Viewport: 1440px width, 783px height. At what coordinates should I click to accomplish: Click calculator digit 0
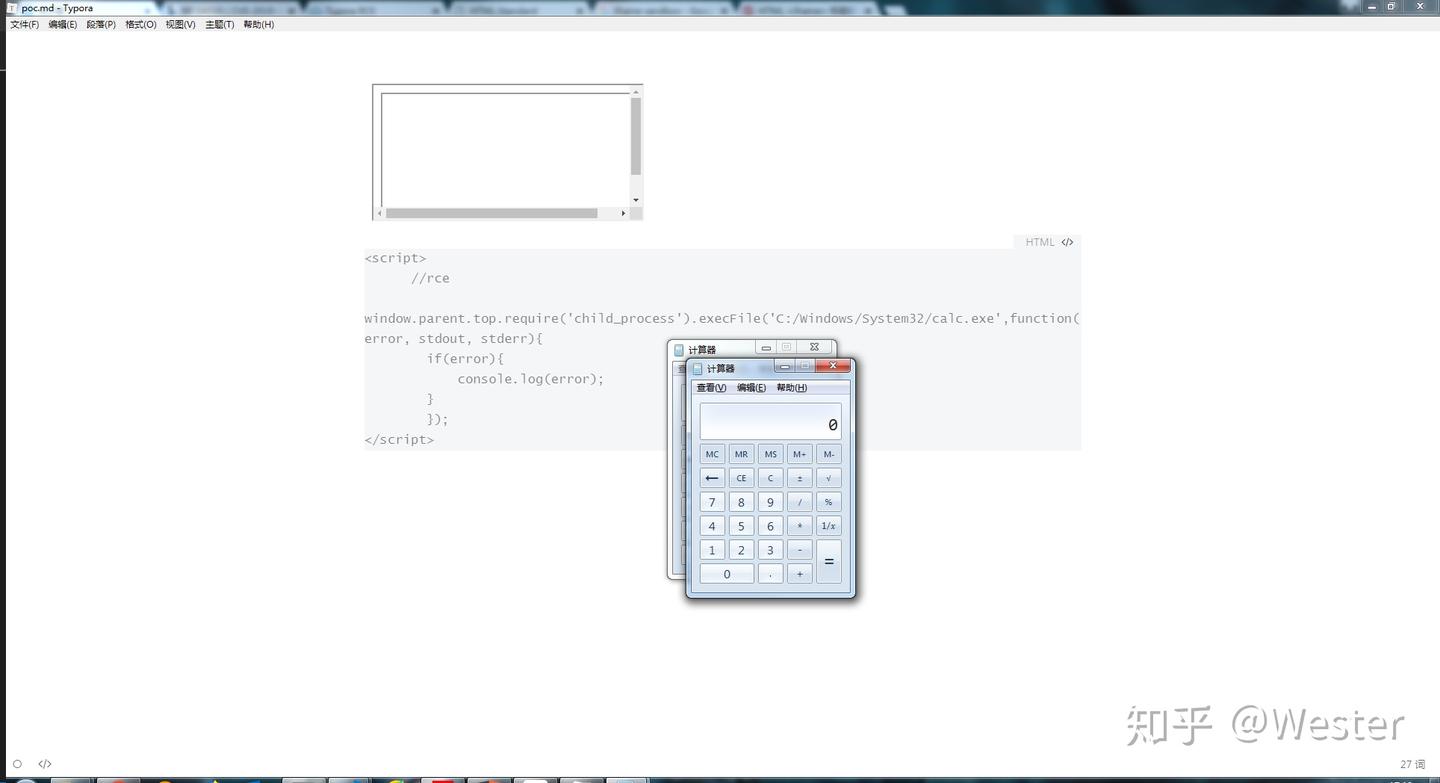[727, 574]
